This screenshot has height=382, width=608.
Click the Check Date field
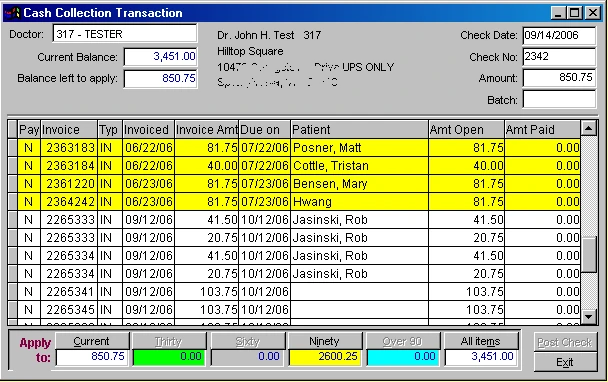(x=559, y=35)
